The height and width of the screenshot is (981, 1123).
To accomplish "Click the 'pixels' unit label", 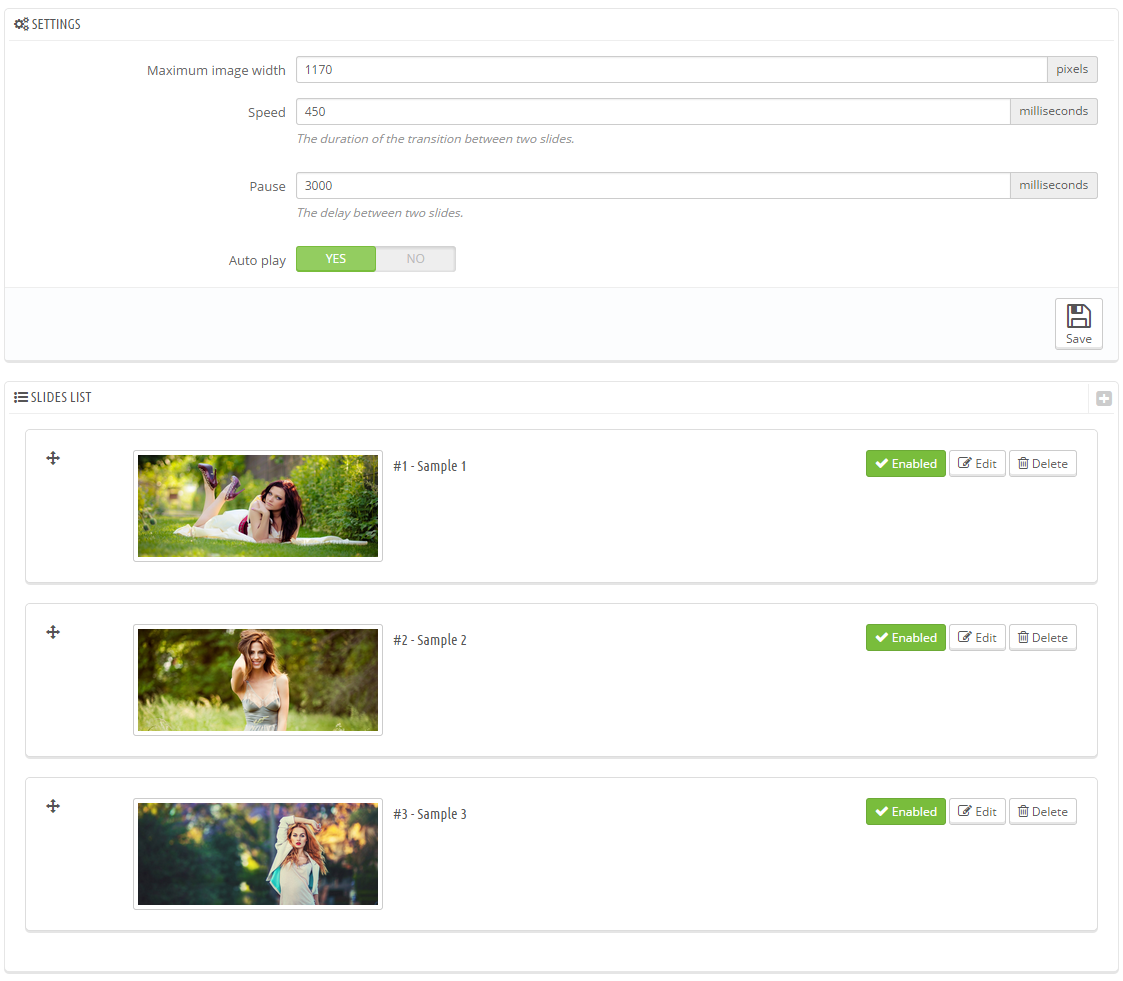I will 1072,69.
